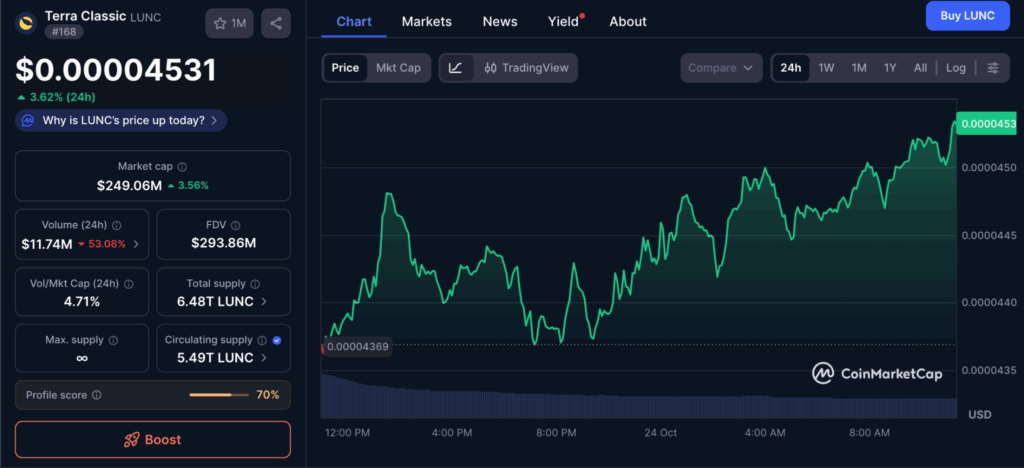Viewport: 1024px width, 468px height.
Task: Click Market cap info icon
Action: (182, 167)
